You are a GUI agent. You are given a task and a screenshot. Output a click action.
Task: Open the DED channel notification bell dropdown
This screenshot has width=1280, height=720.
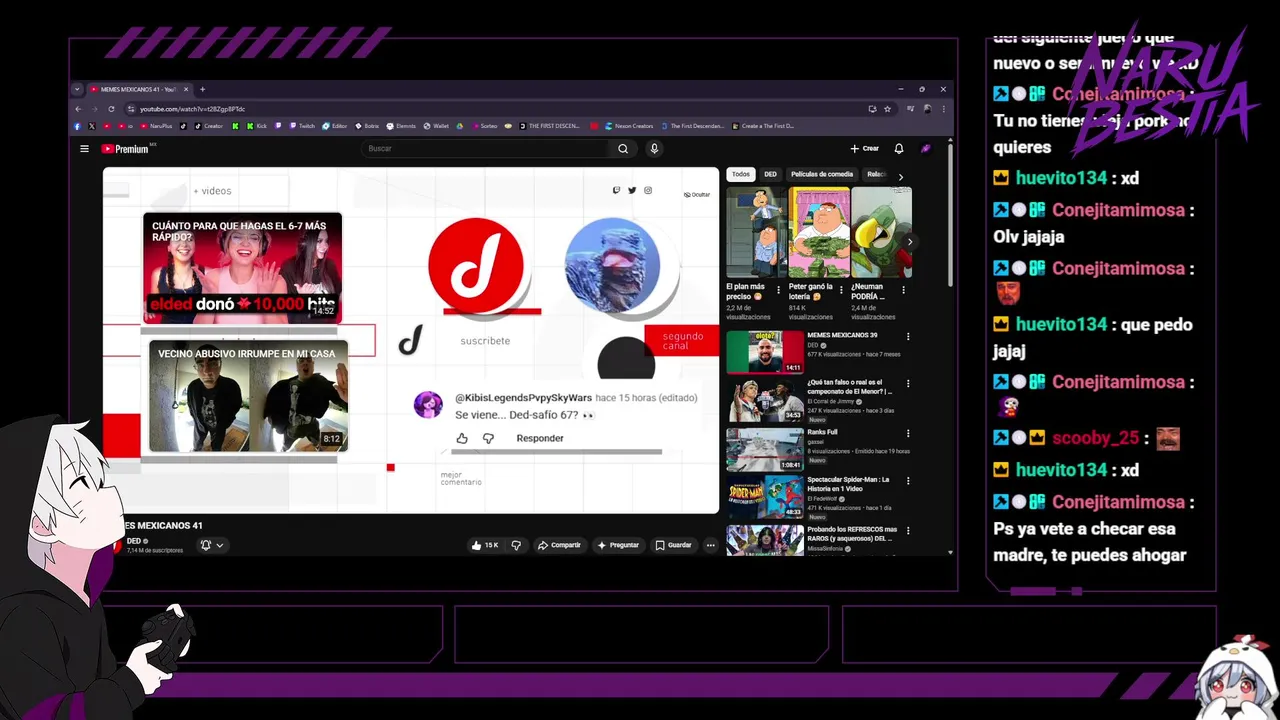[212, 545]
